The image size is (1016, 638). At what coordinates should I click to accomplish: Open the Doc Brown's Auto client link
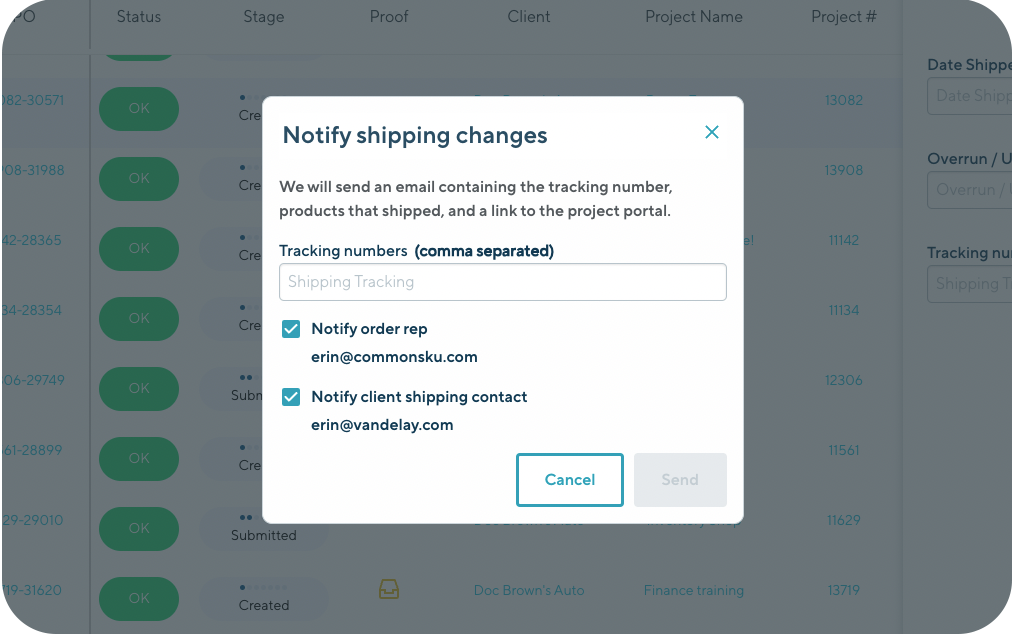(x=528, y=590)
